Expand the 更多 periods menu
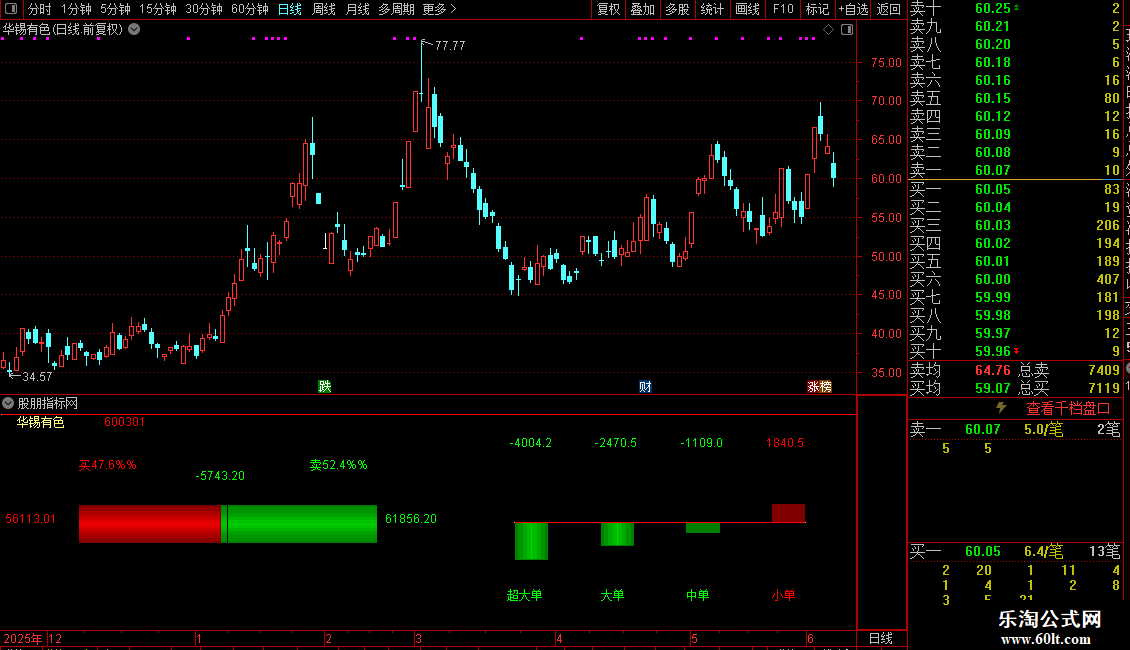The width and height of the screenshot is (1130, 650). pos(440,9)
